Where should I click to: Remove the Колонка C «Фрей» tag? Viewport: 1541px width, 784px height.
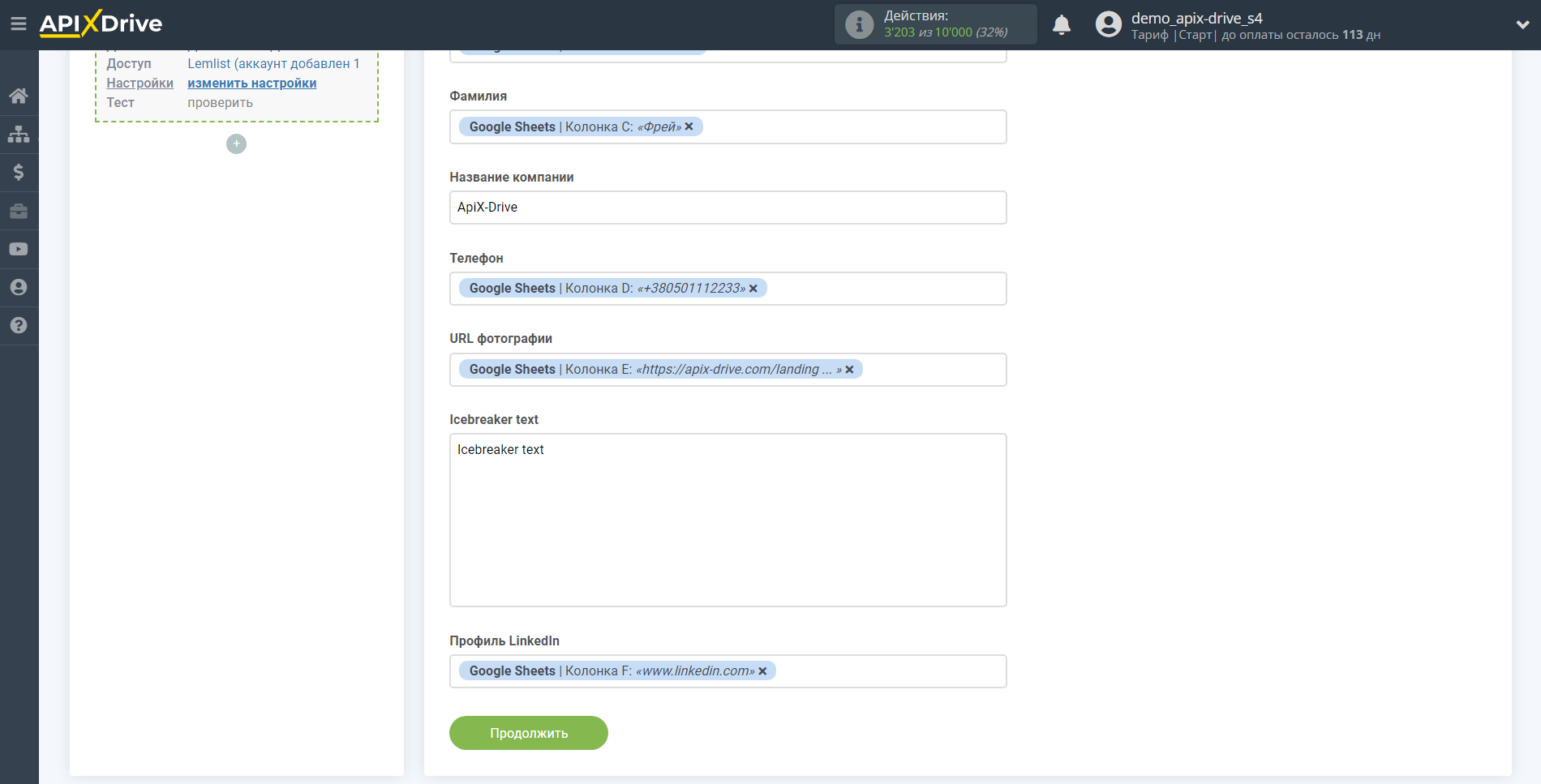point(689,126)
